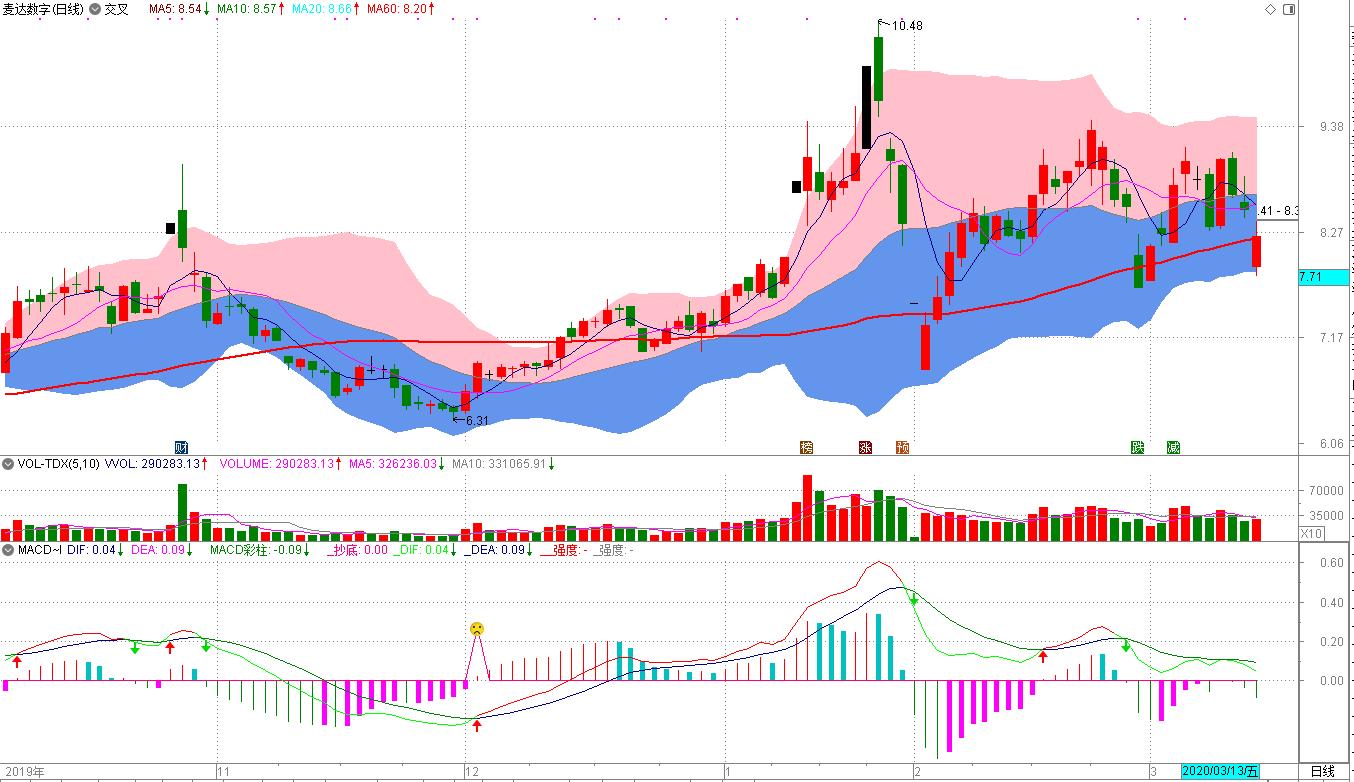This screenshot has width=1354, height=782.
Task: Click the 7.17 price axis value
Action: pos(1332,338)
